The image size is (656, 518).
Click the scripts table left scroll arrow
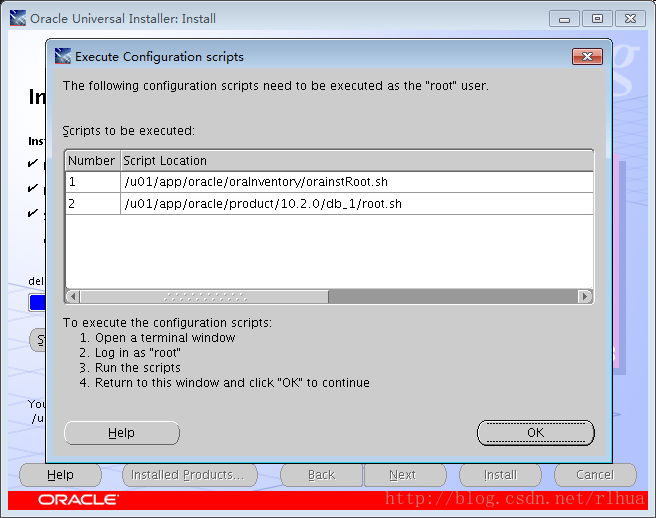tap(73, 297)
